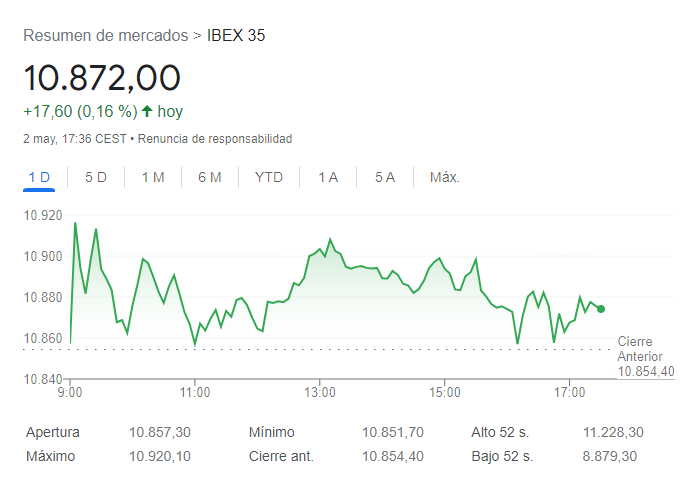Viewport: 700px width, 483px height.
Task: Click the 11:00 time axis label
Action: [194, 393]
